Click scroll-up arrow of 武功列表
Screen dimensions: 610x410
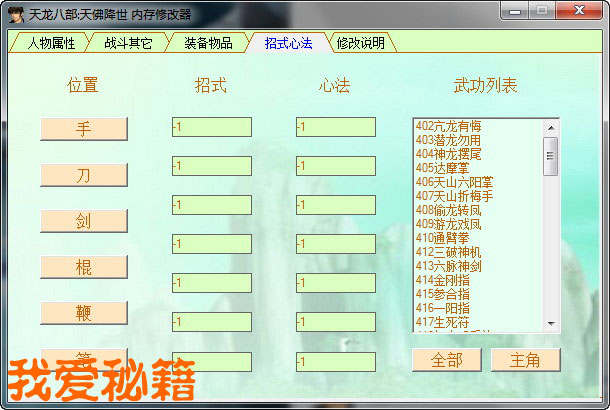coord(550,126)
